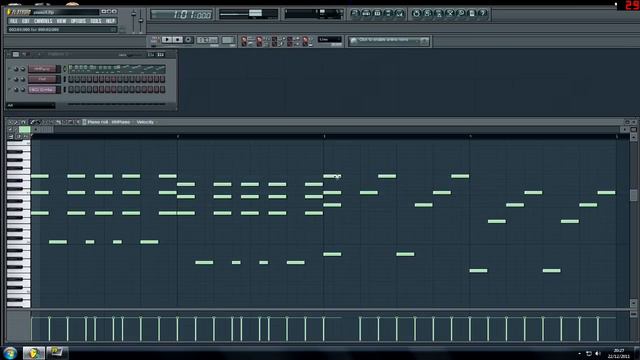Open the Velocity event selector dropdown
Screen dimensions: 640x360
pos(146,122)
